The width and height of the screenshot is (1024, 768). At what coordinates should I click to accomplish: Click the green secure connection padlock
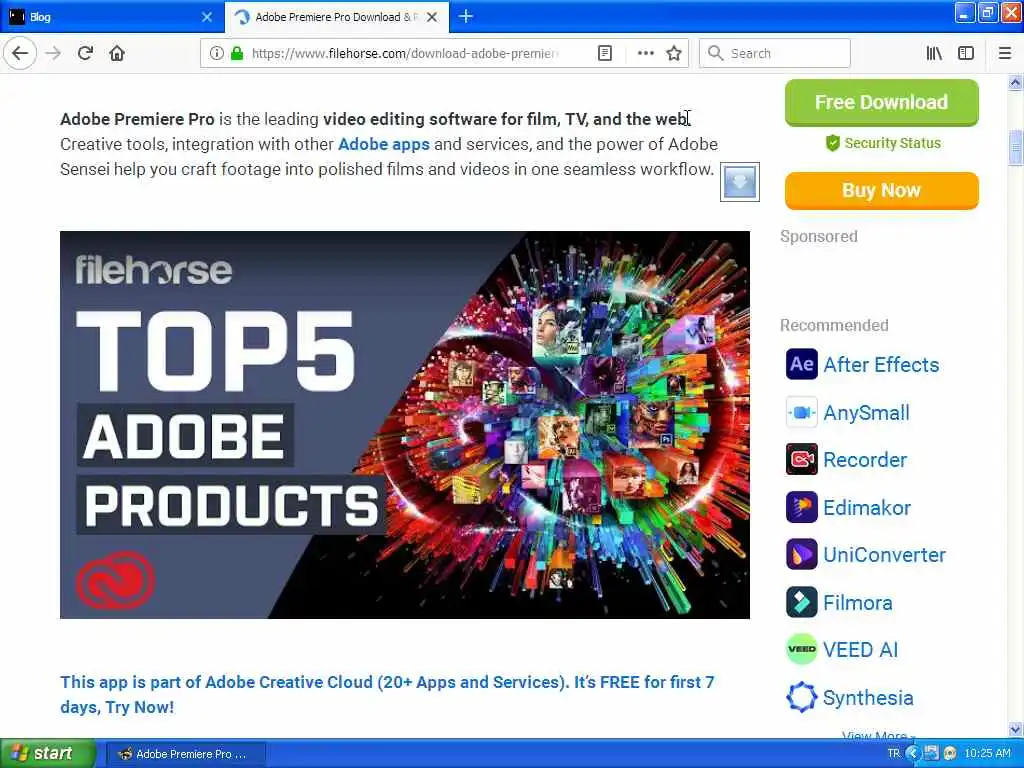237,54
